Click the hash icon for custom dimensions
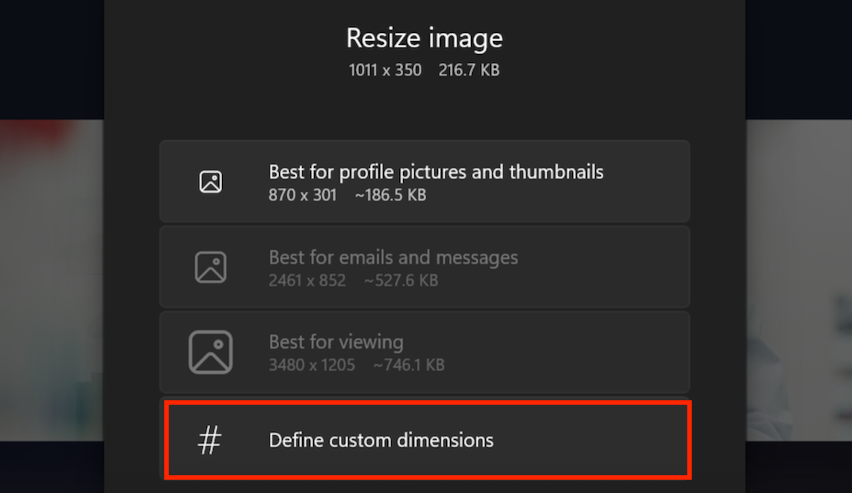Viewport: 852px width, 493px height. coord(209,440)
